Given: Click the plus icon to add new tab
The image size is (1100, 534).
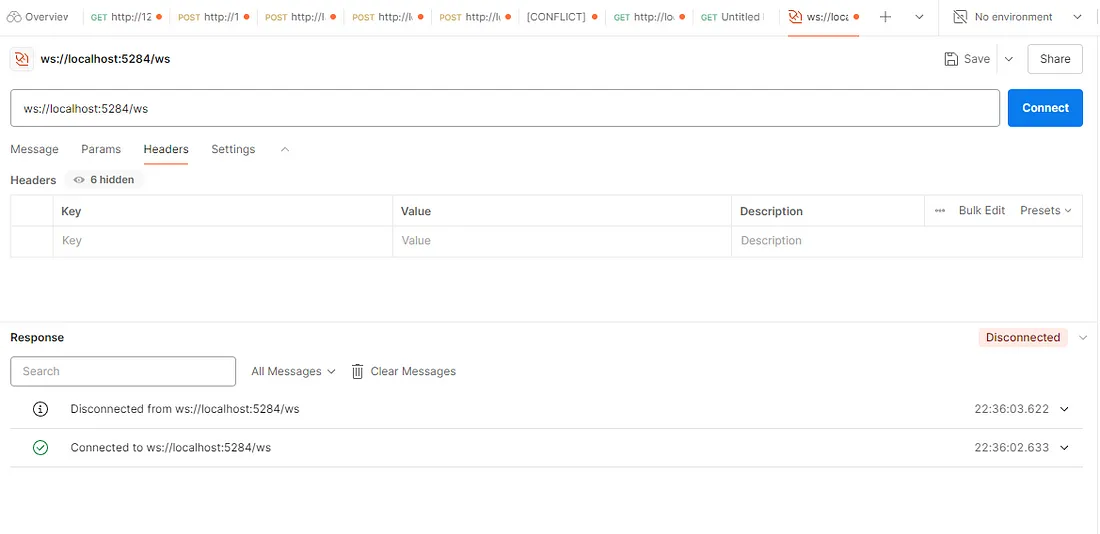Looking at the screenshot, I should tap(885, 17).
